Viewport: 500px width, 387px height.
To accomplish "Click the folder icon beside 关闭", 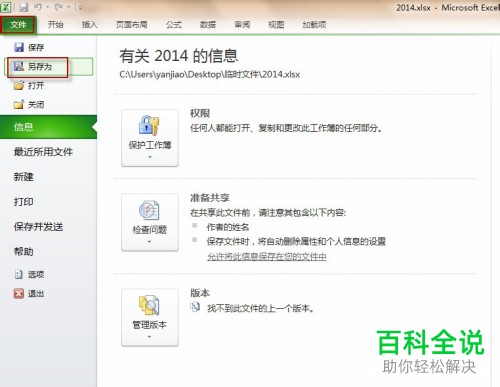I will (x=19, y=105).
